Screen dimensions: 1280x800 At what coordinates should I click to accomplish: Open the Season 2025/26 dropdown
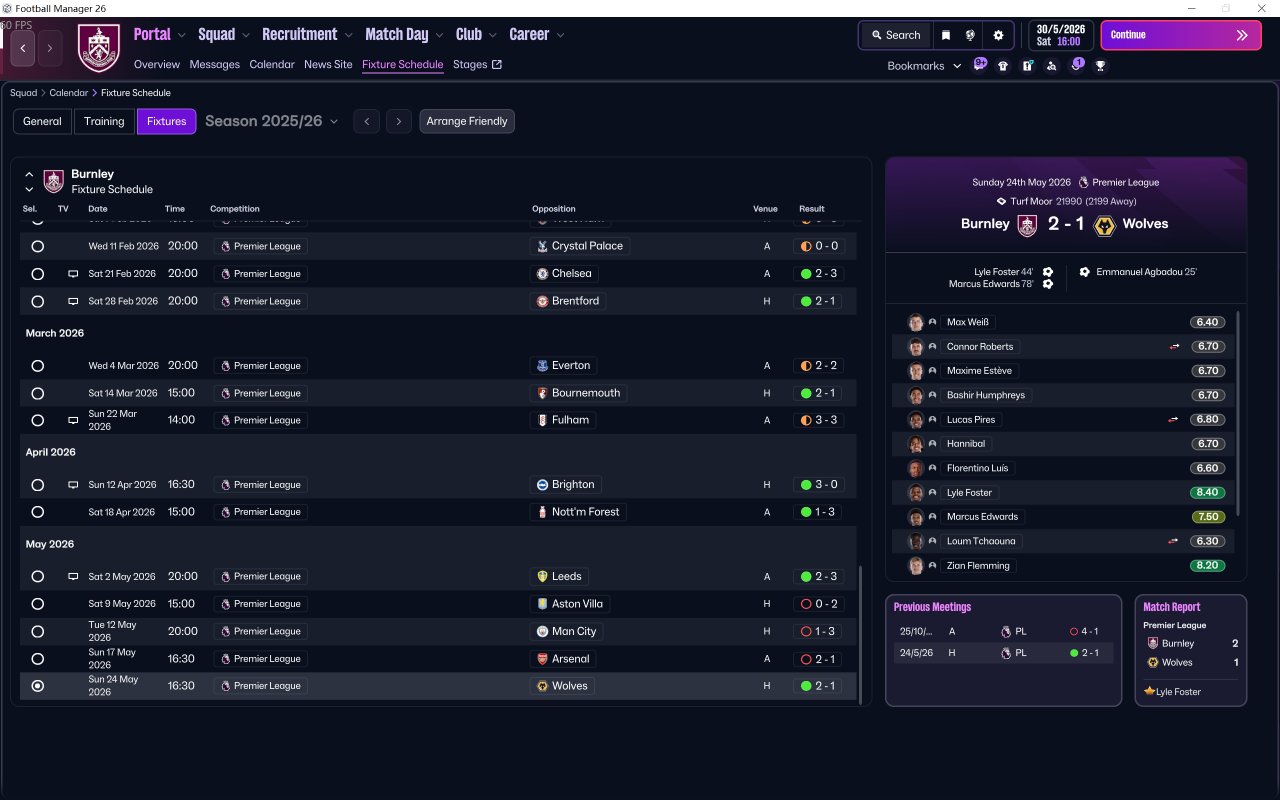tap(272, 121)
